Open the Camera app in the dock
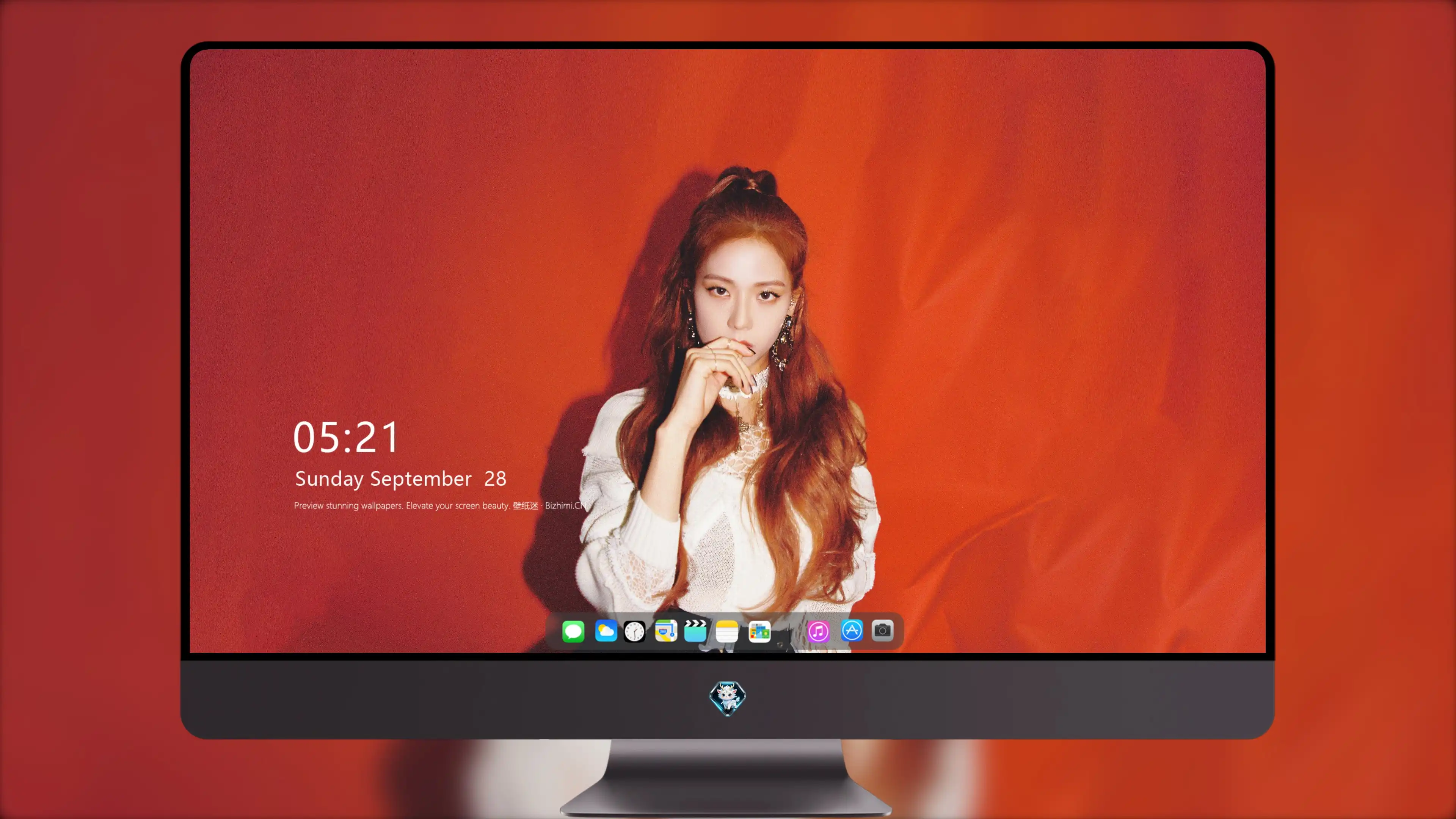The height and width of the screenshot is (819, 1456). click(882, 630)
